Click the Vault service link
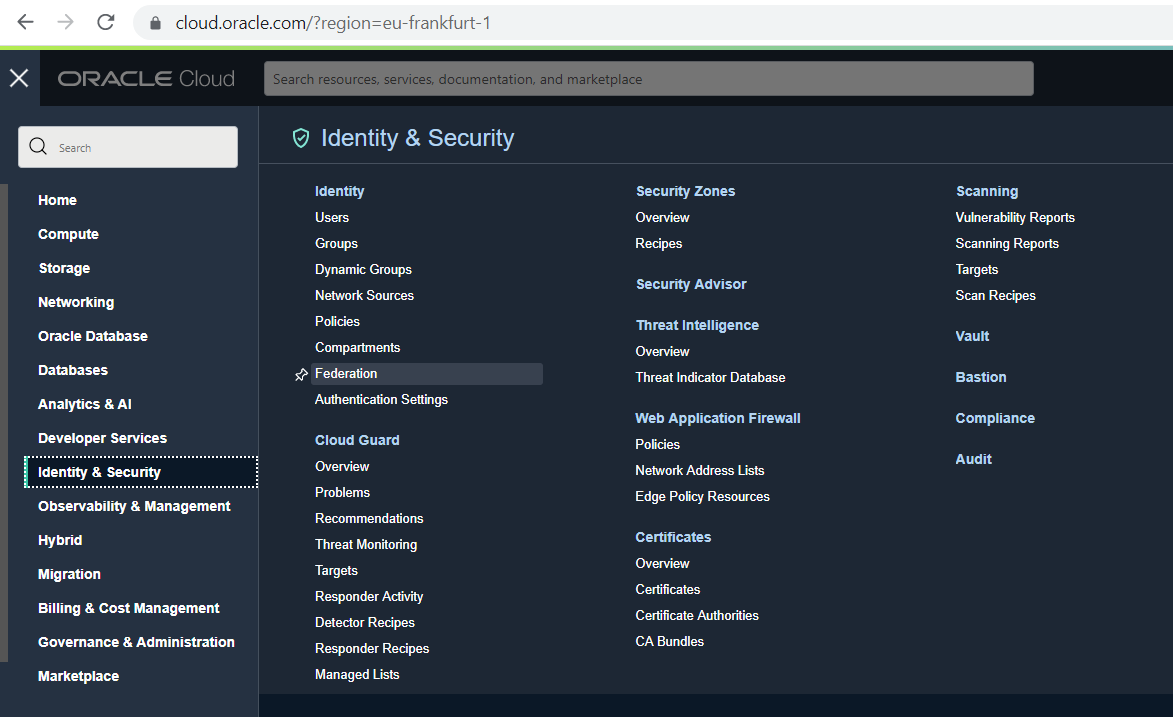The width and height of the screenshot is (1173, 717). pos(972,336)
